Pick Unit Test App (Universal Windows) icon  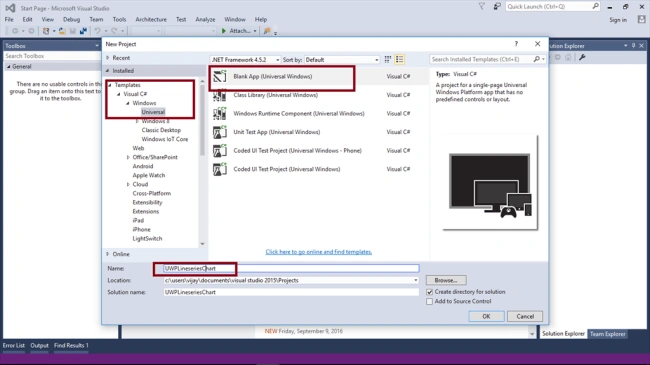tap(220, 132)
